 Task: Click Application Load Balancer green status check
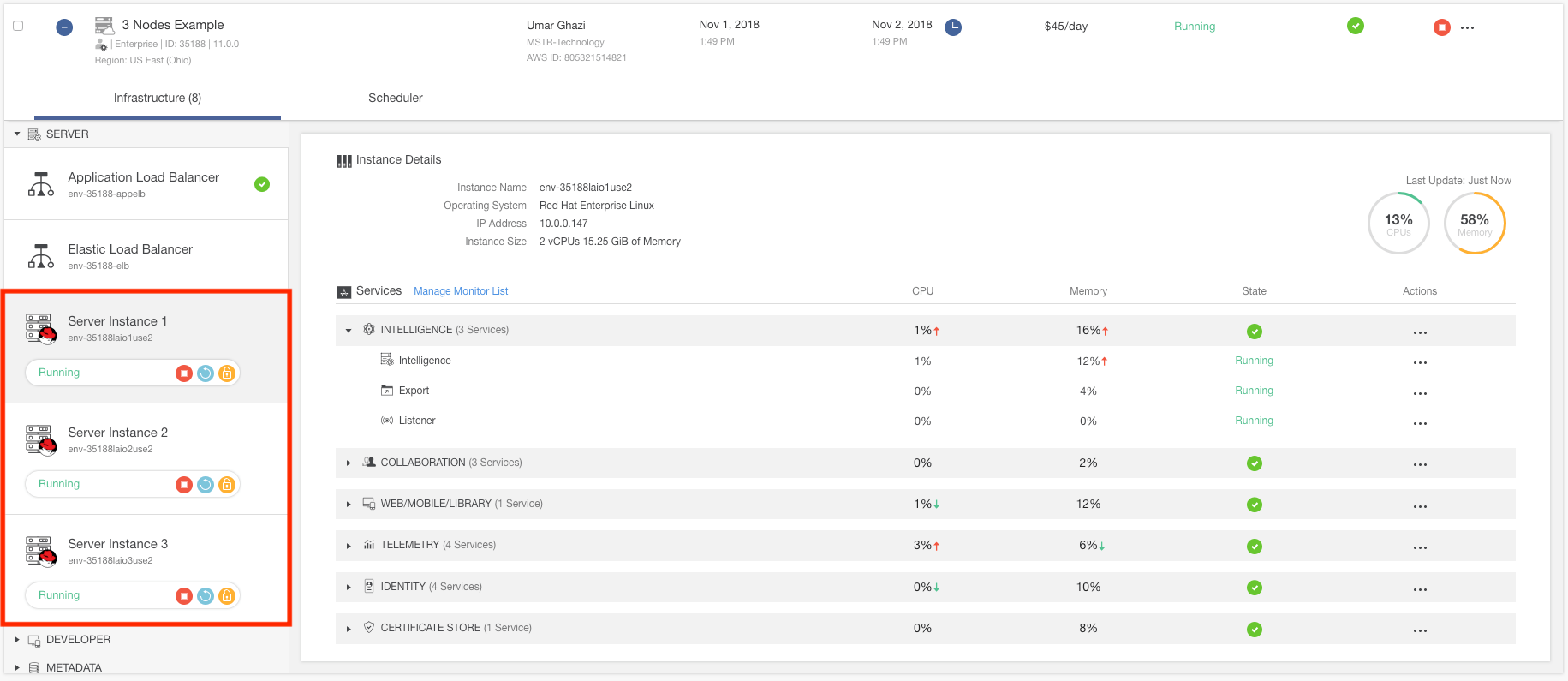tap(262, 184)
